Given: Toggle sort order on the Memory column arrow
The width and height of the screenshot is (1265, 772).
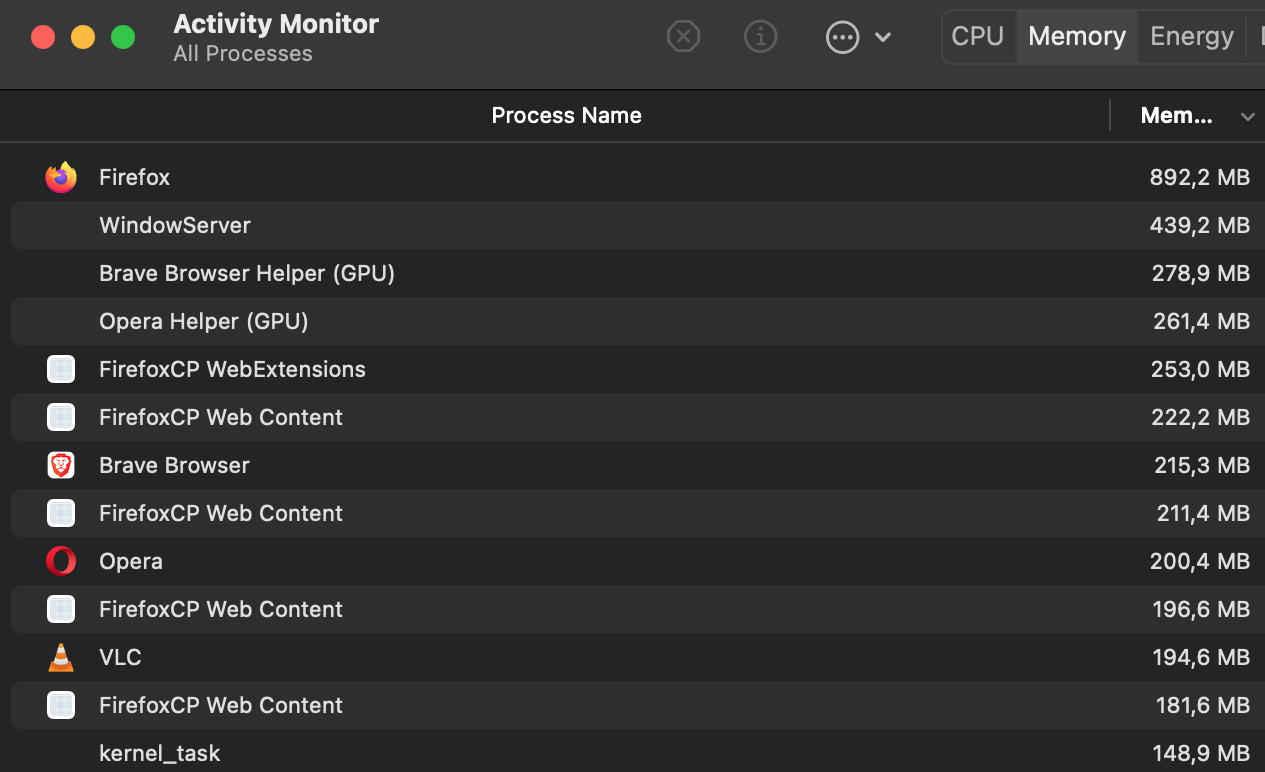Looking at the screenshot, I should (x=1247, y=117).
